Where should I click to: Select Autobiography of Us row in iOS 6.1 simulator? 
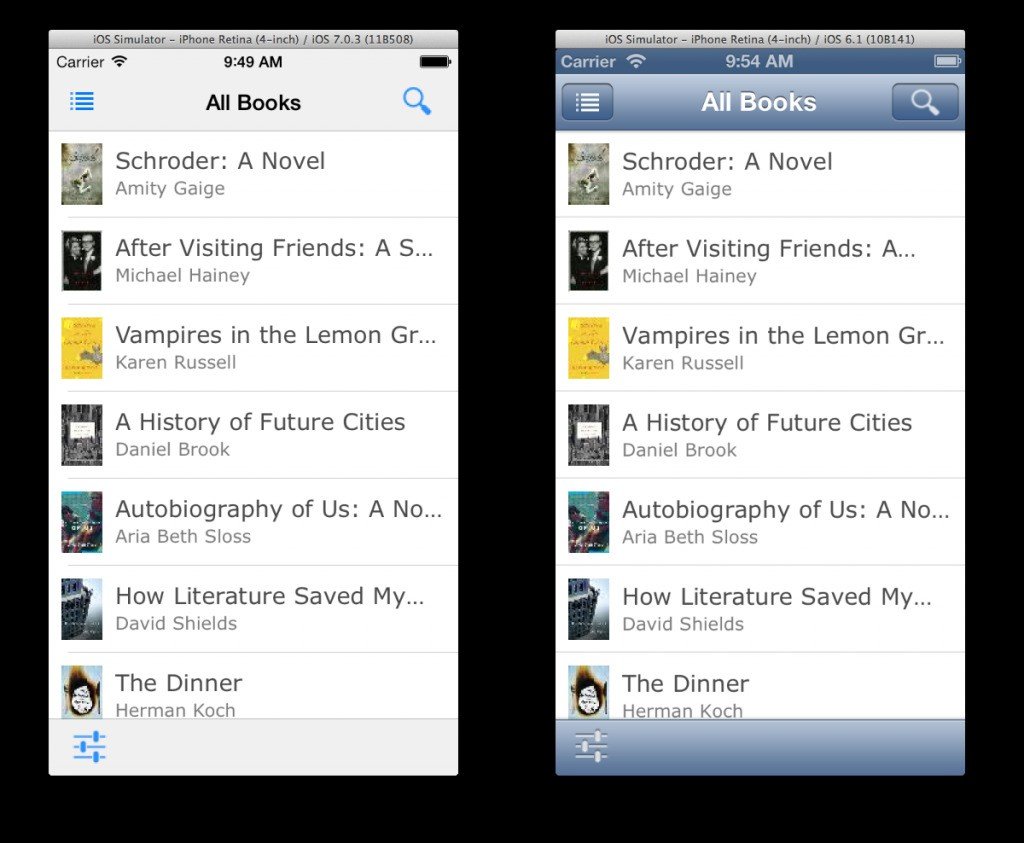(760, 522)
